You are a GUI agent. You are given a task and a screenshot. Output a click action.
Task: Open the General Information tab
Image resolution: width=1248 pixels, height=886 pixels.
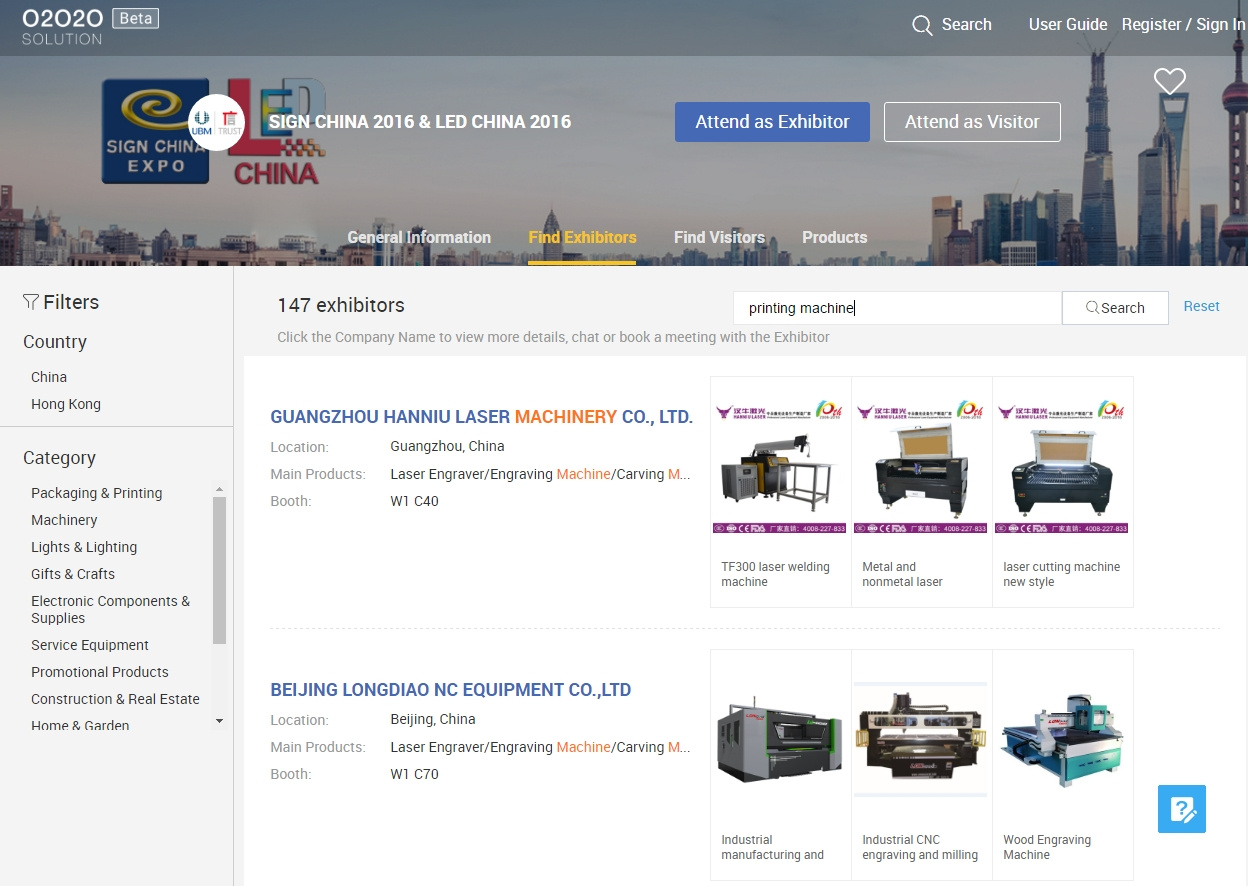click(x=419, y=237)
